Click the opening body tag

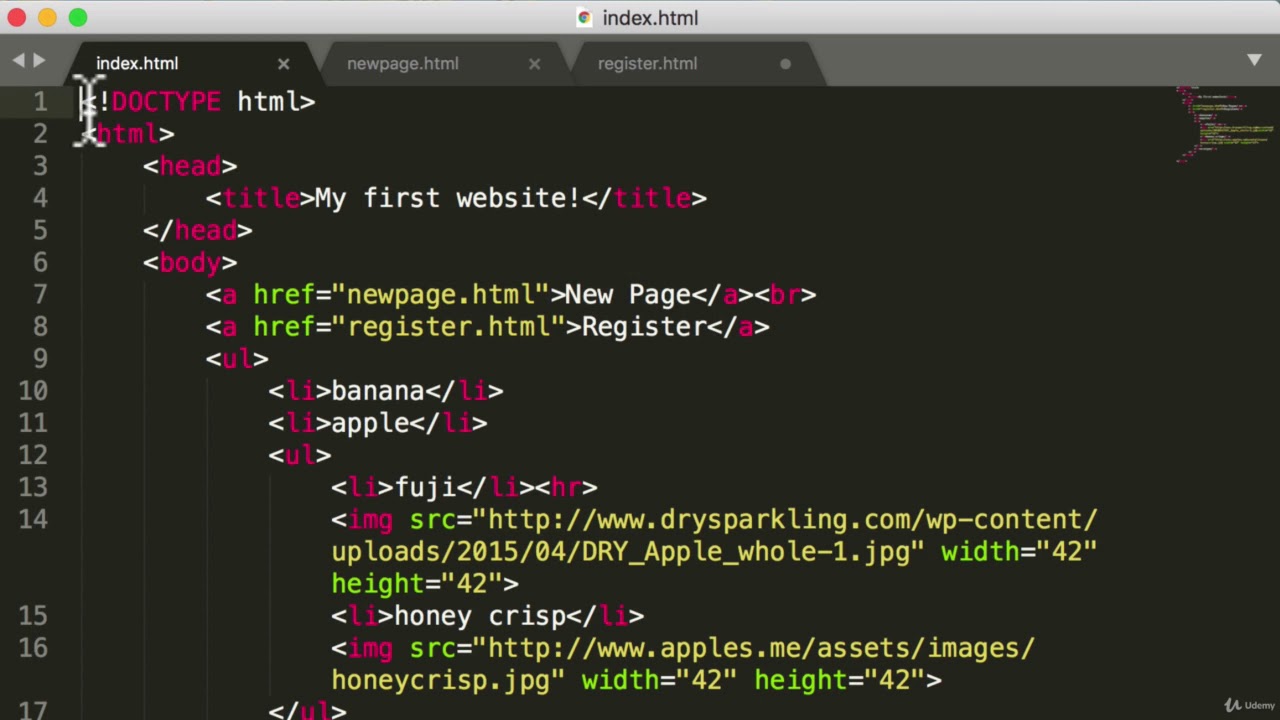pos(190,262)
